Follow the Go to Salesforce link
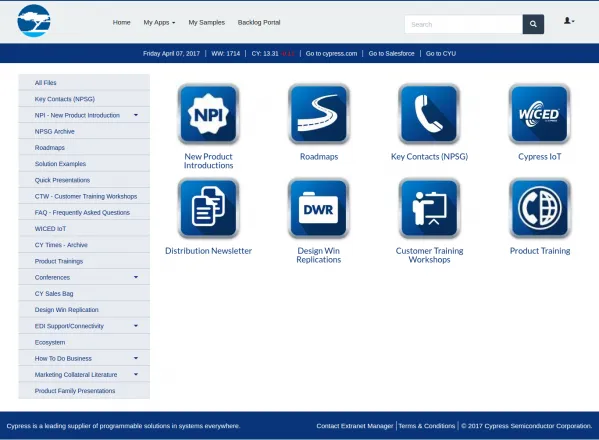The width and height of the screenshot is (599, 440). coord(391,53)
